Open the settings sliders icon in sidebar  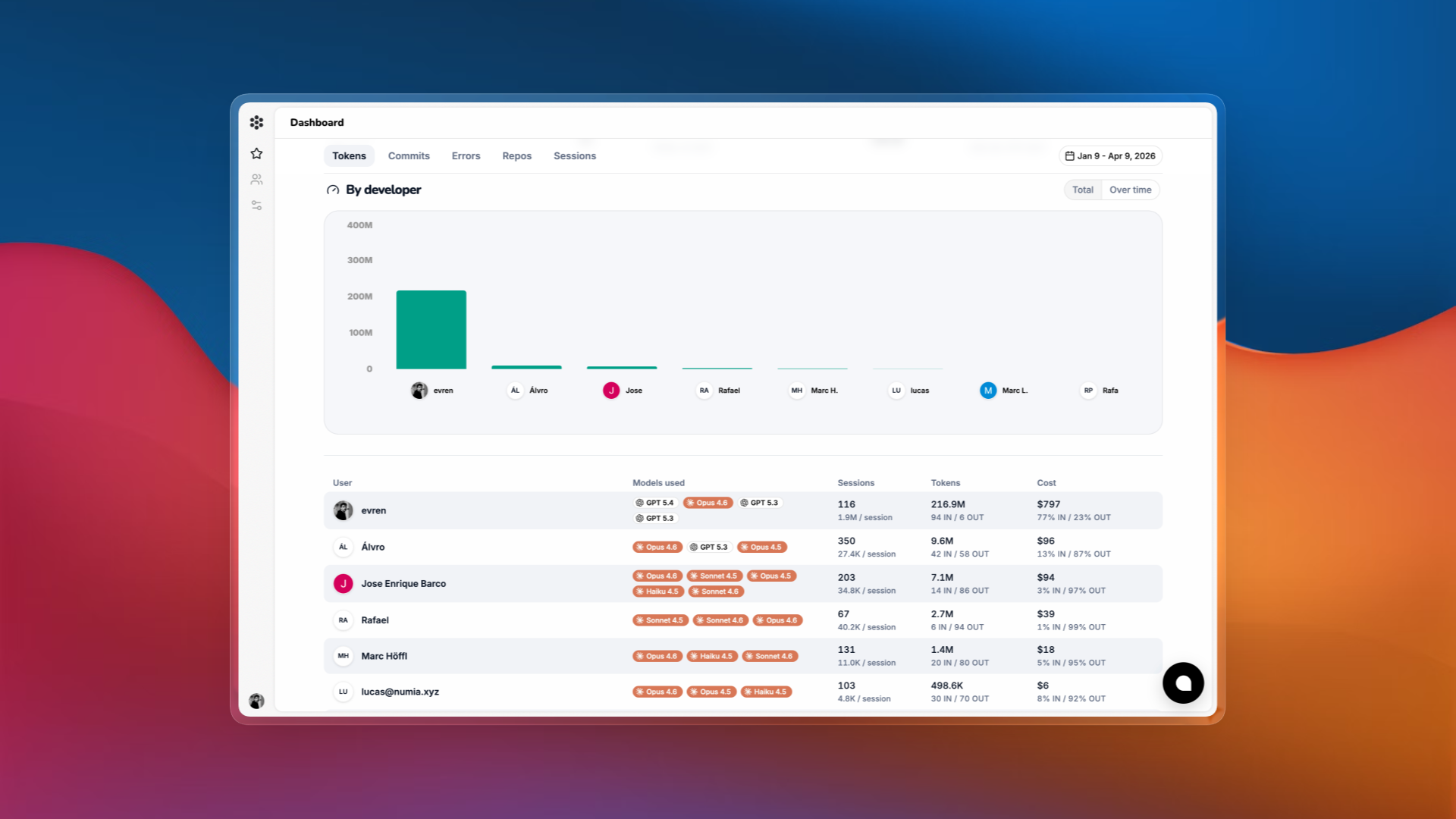pyautogui.click(x=256, y=206)
